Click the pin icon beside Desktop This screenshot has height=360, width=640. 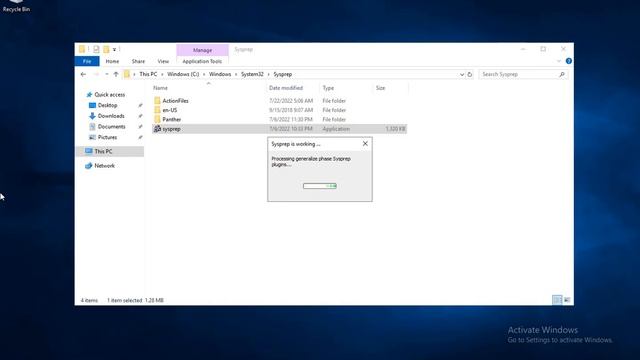pos(140,105)
